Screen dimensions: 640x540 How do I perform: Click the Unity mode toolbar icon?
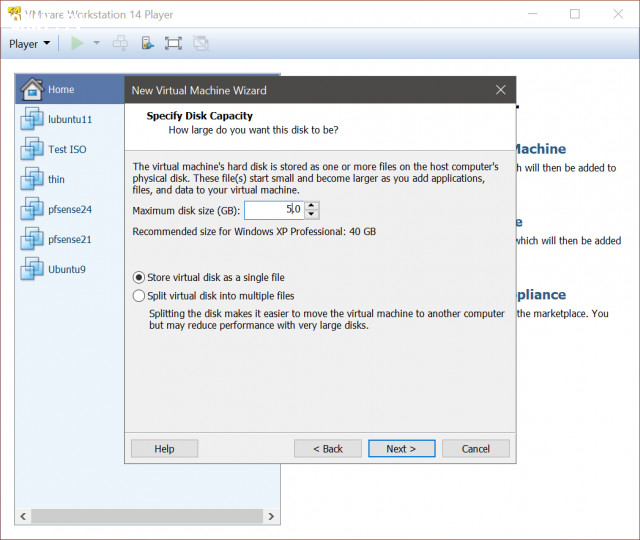click(201, 43)
